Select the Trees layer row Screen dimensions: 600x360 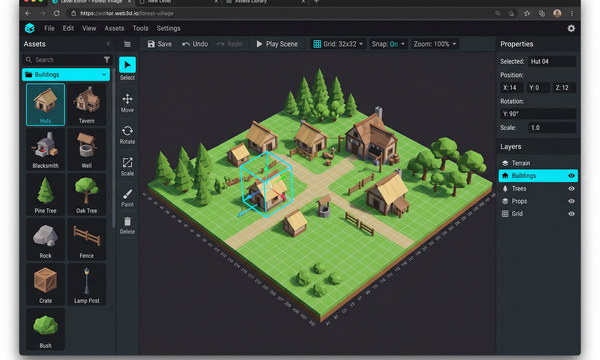538,189
